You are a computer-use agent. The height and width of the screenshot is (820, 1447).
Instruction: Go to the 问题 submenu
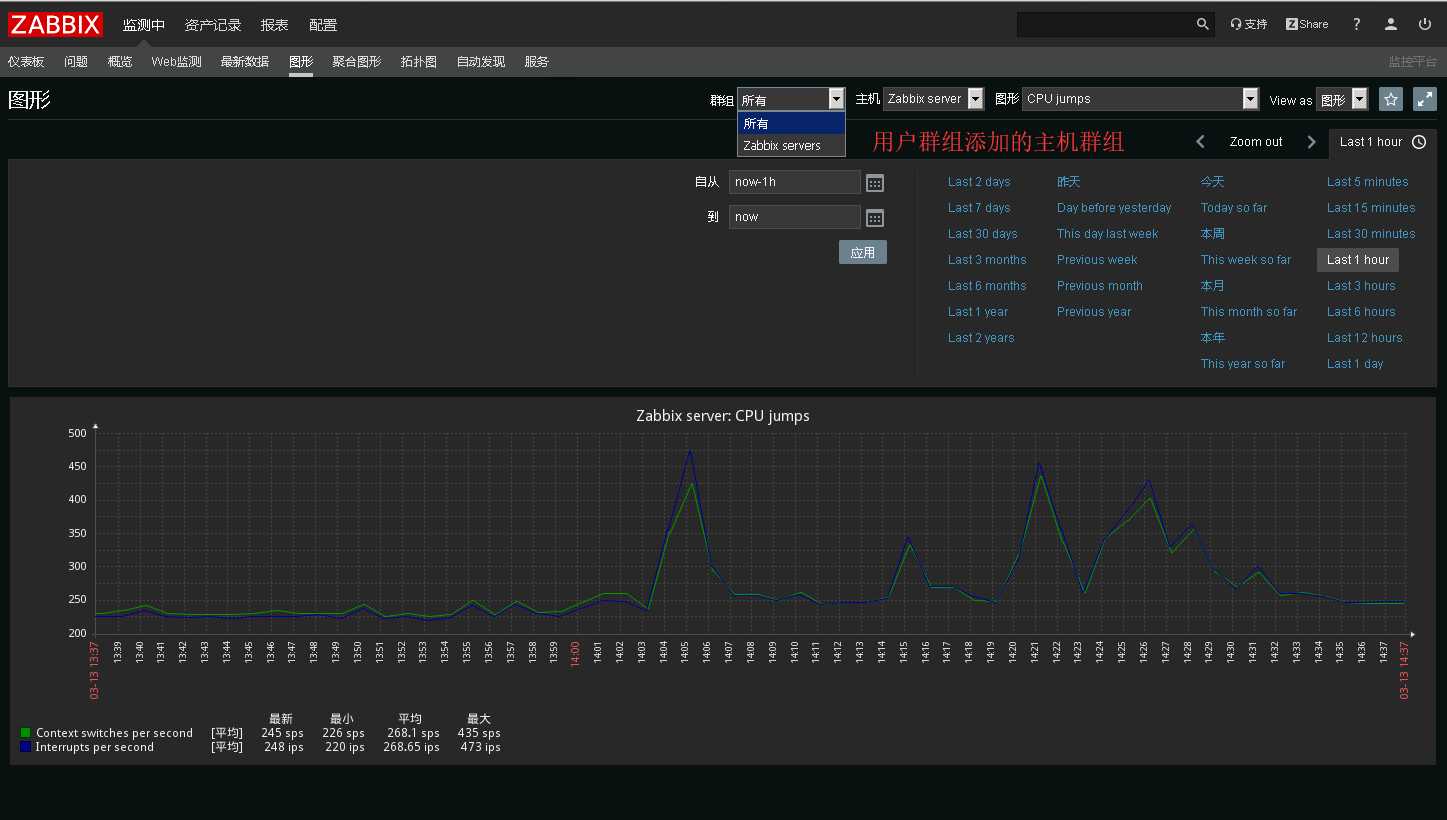76,62
